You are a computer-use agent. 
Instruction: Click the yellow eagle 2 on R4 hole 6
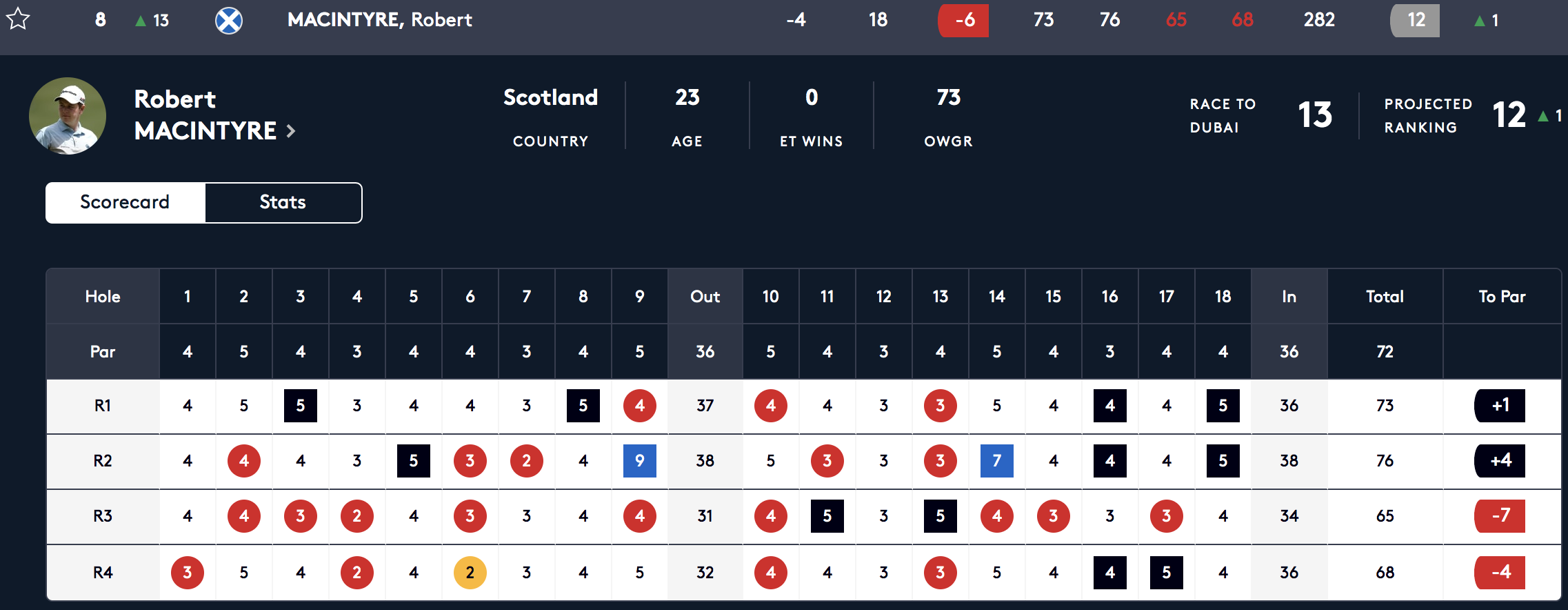click(470, 572)
